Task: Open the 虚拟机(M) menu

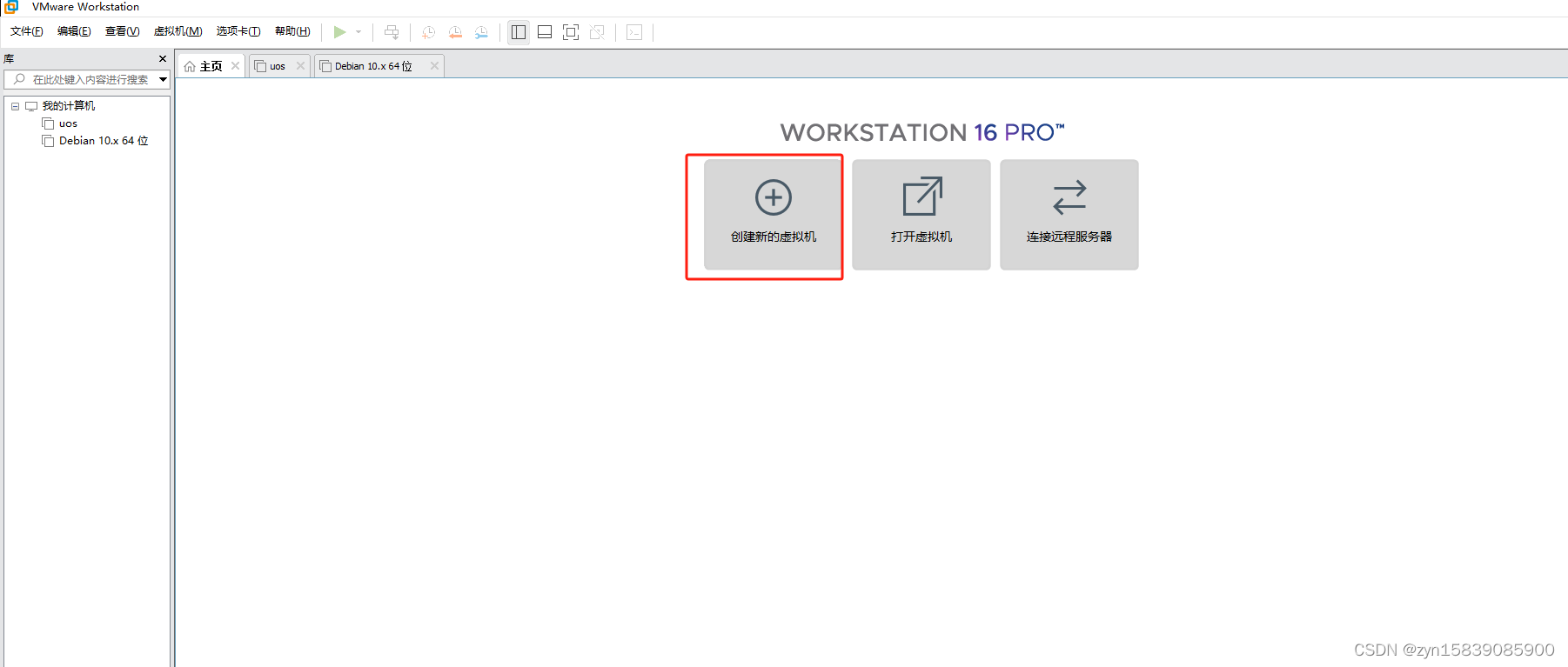Action: click(x=178, y=31)
